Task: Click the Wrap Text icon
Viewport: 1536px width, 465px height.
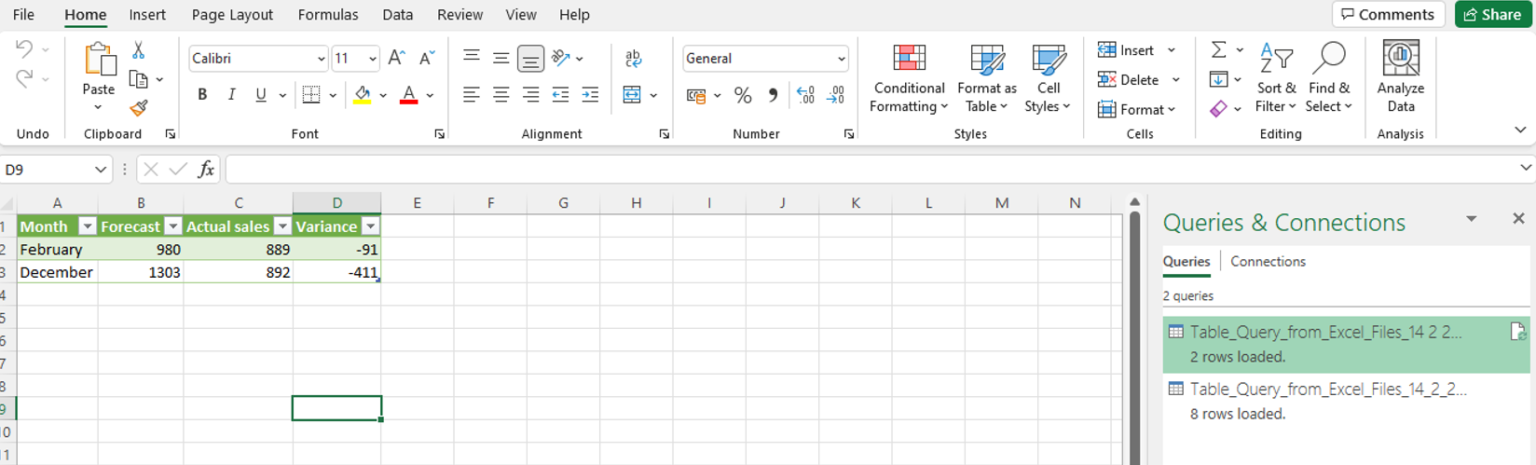Action: [633, 59]
